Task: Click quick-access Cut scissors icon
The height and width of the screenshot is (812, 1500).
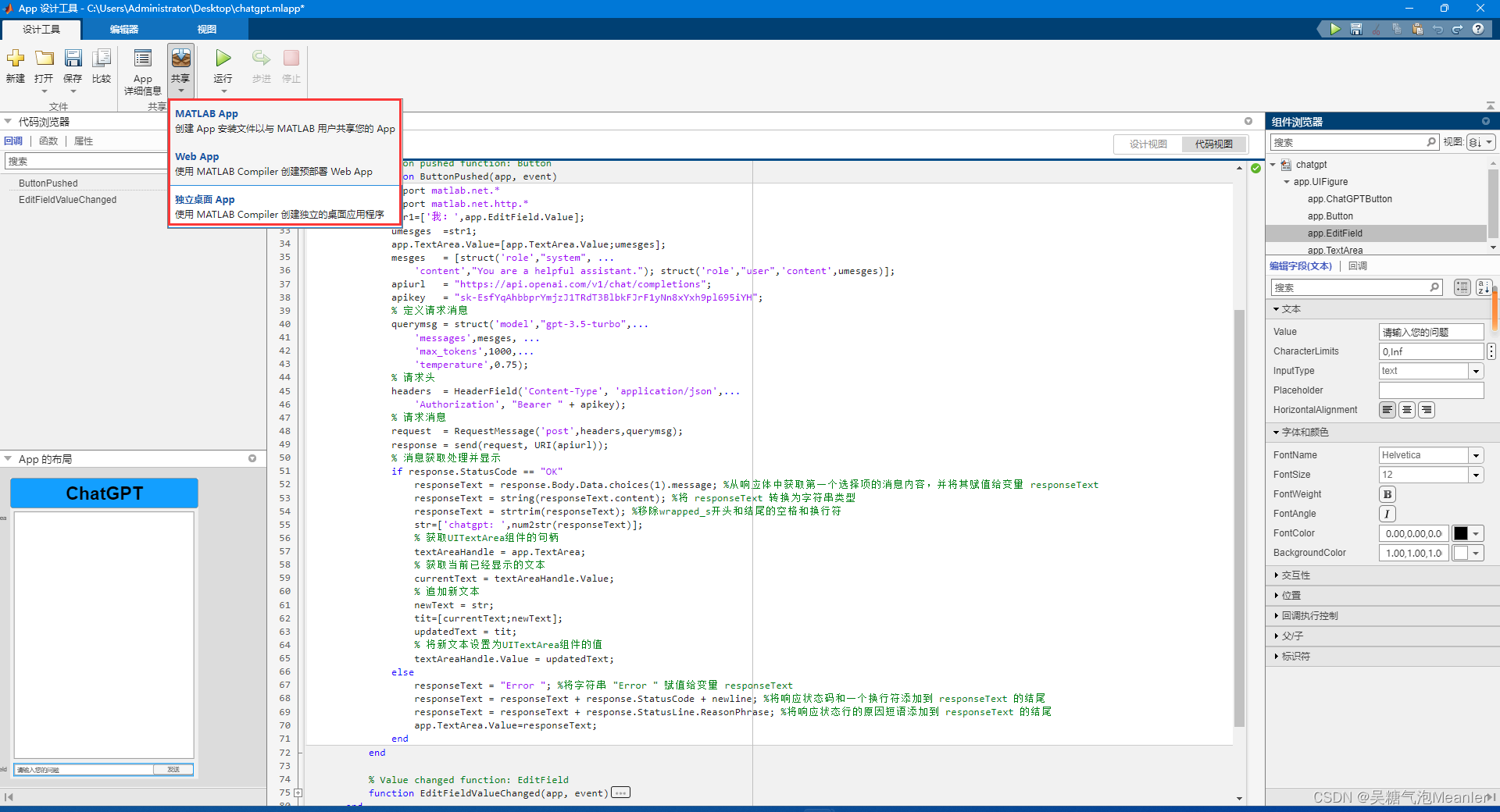Action: [1377, 29]
